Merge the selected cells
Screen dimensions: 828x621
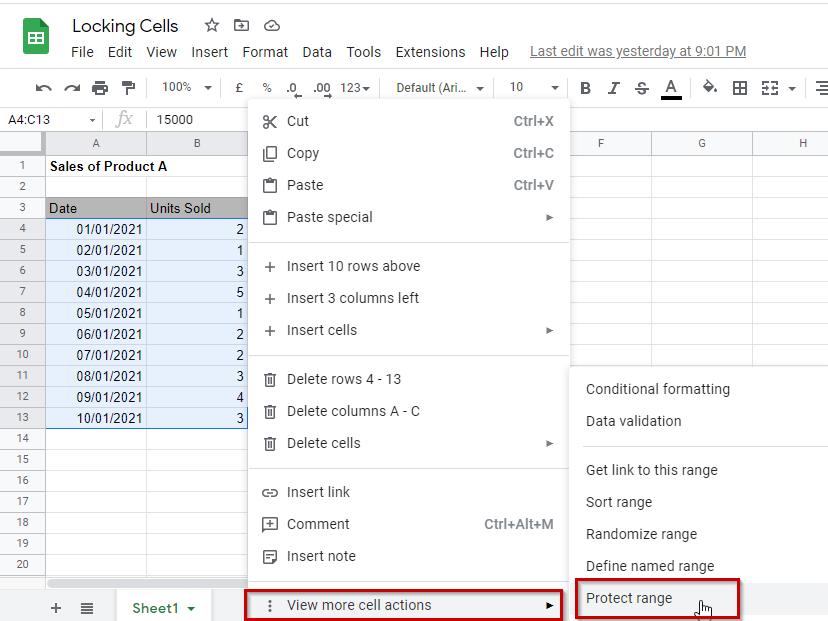[770, 88]
